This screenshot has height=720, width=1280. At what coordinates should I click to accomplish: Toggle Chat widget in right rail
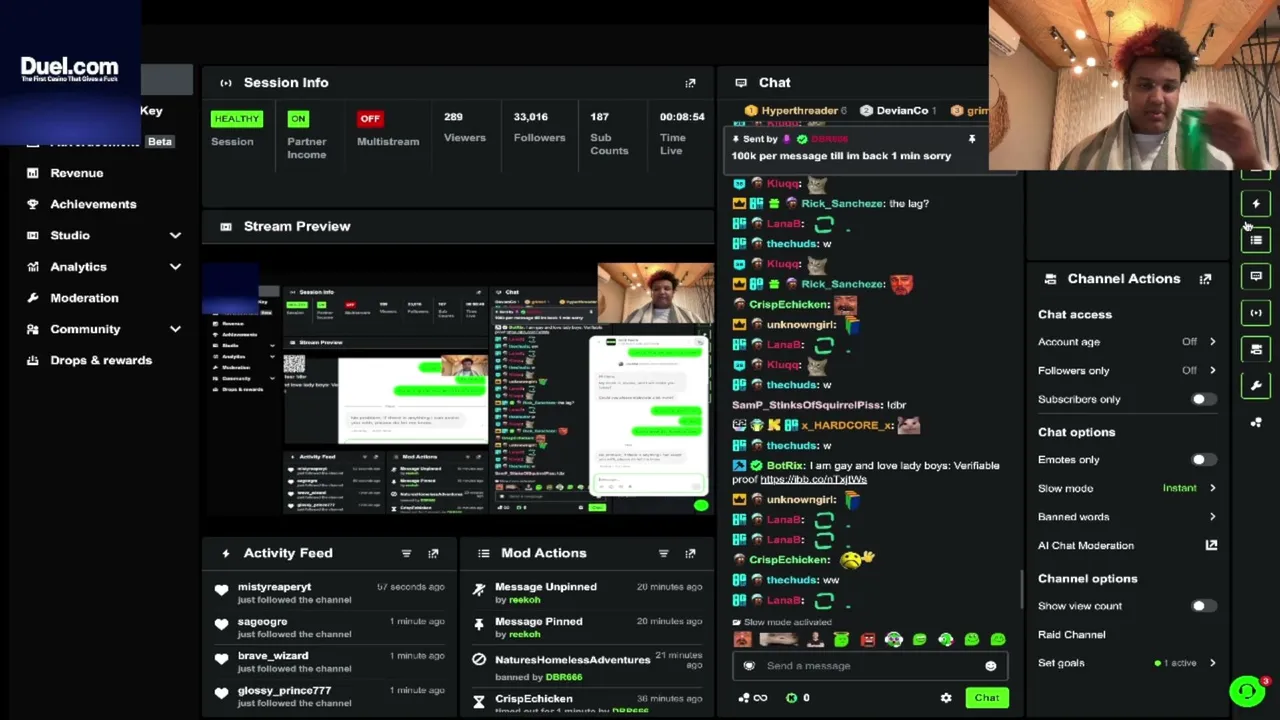[x=1256, y=276]
